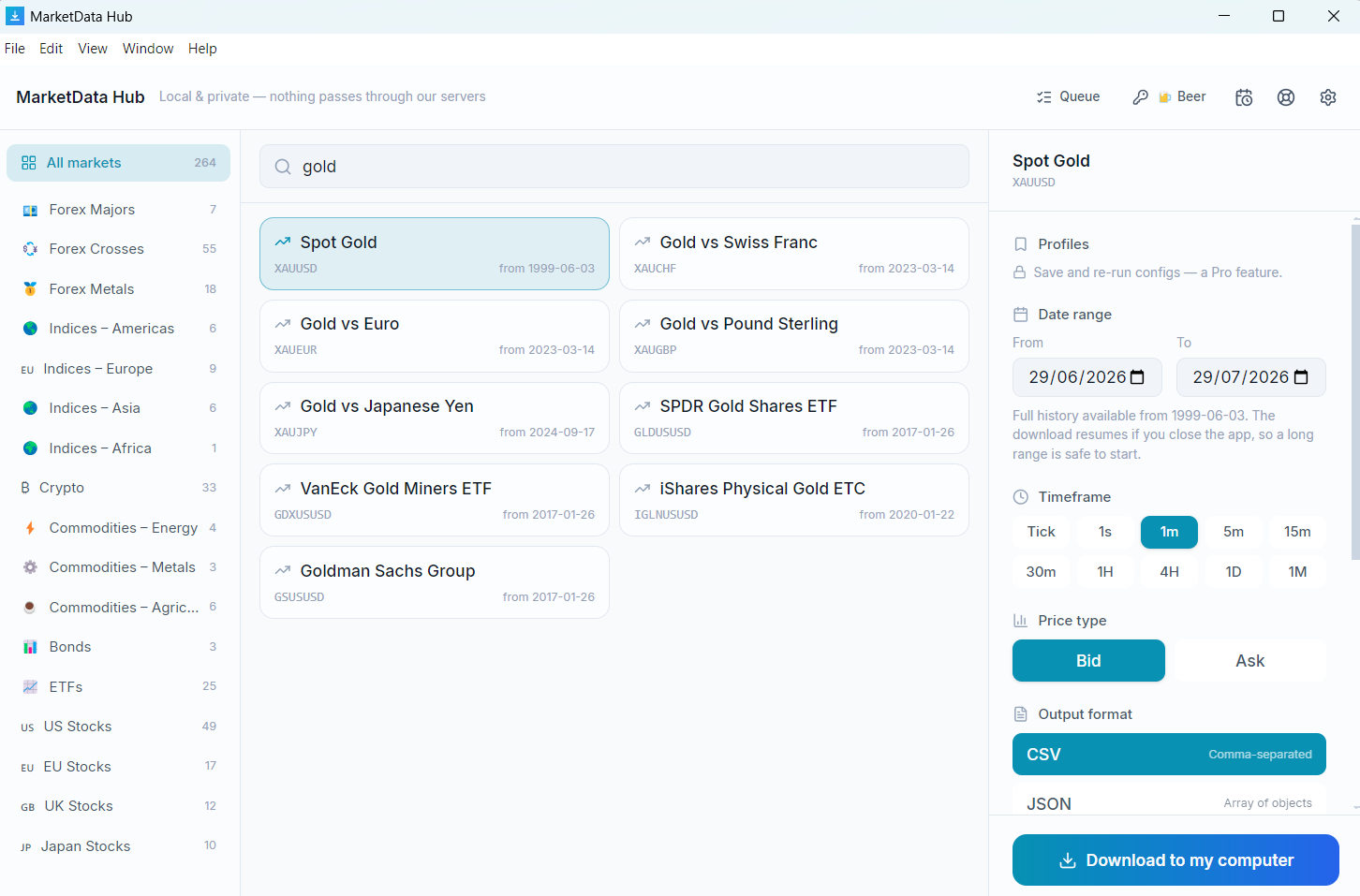Select the 1M monthly timeframe
Screen dimensions: 1360x896
(1297, 572)
